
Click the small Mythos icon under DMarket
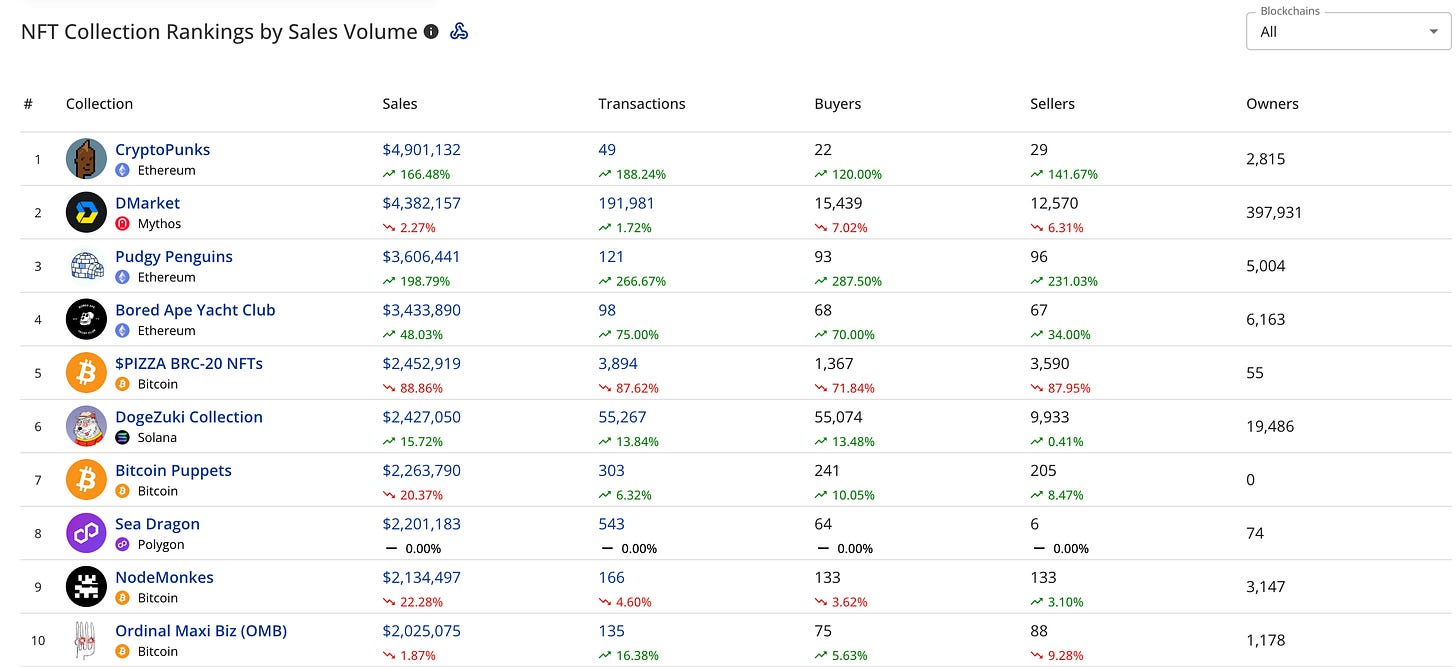123,224
